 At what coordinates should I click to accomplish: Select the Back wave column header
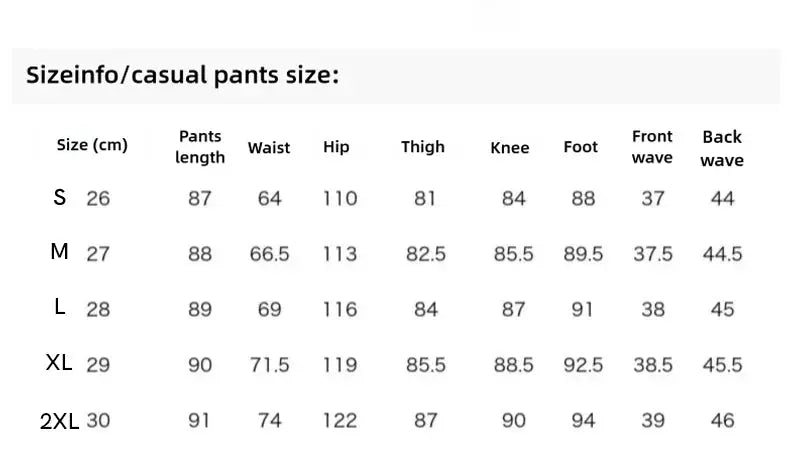coord(722,148)
